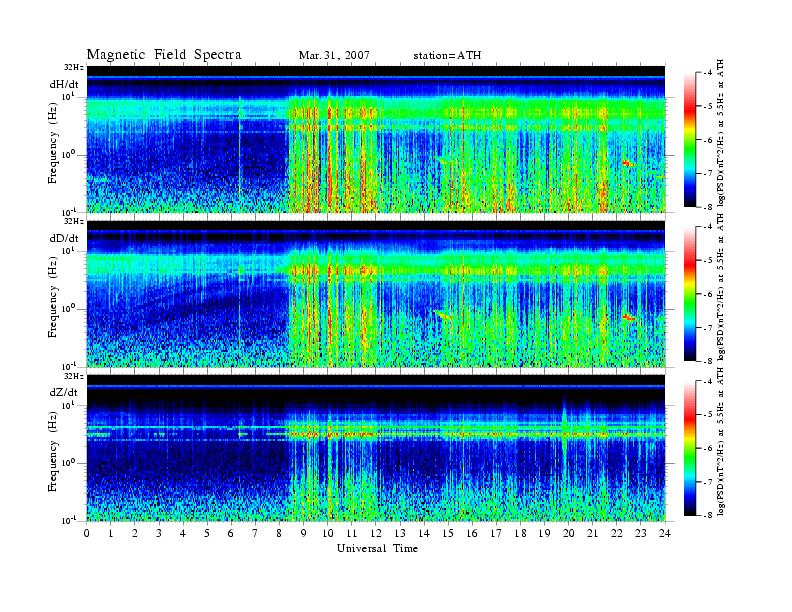Click hour tick label '0' on the time axis
The width and height of the screenshot is (792, 612).
tap(87, 533)
